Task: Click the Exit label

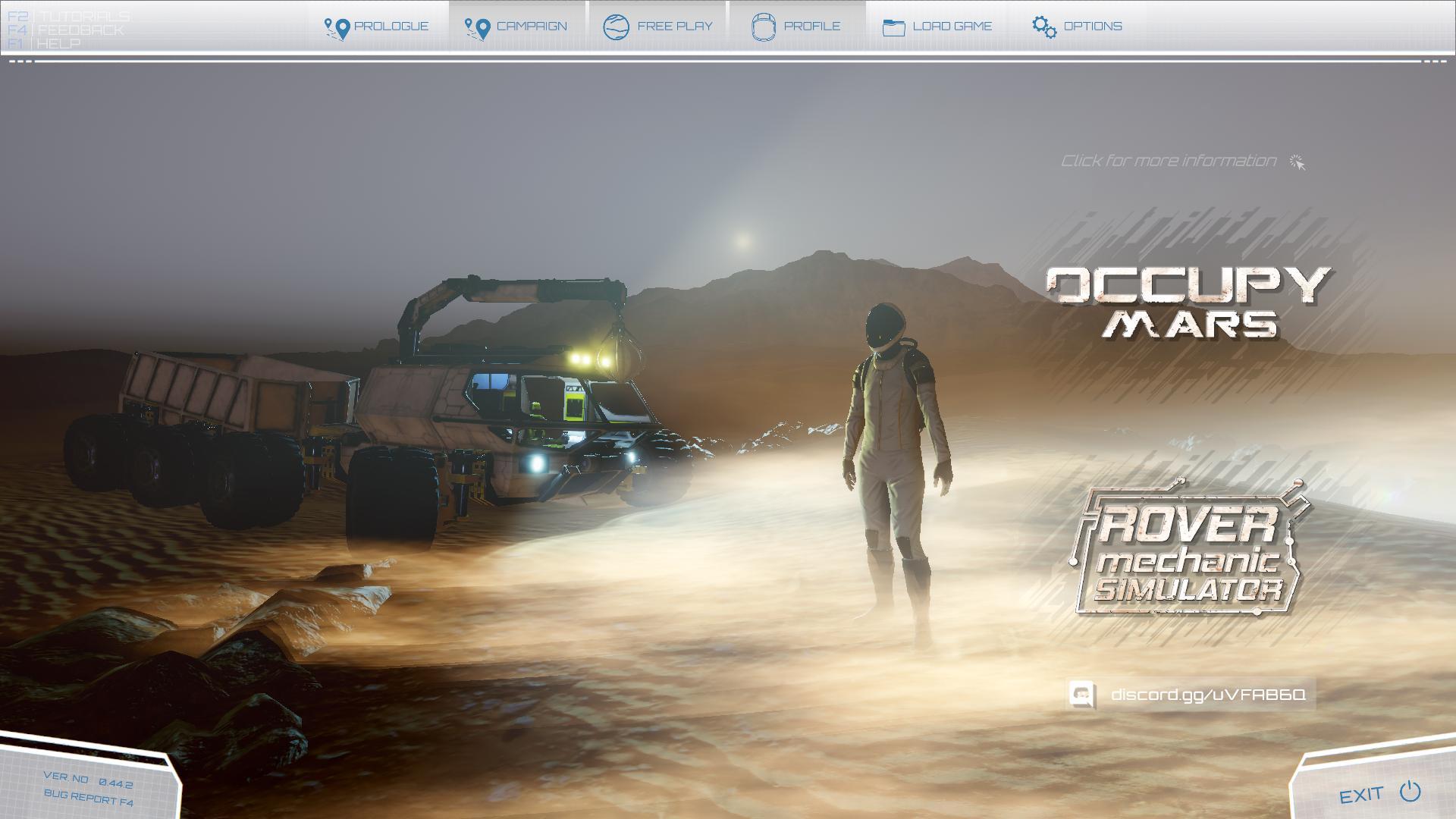Action: (1361, 795)
